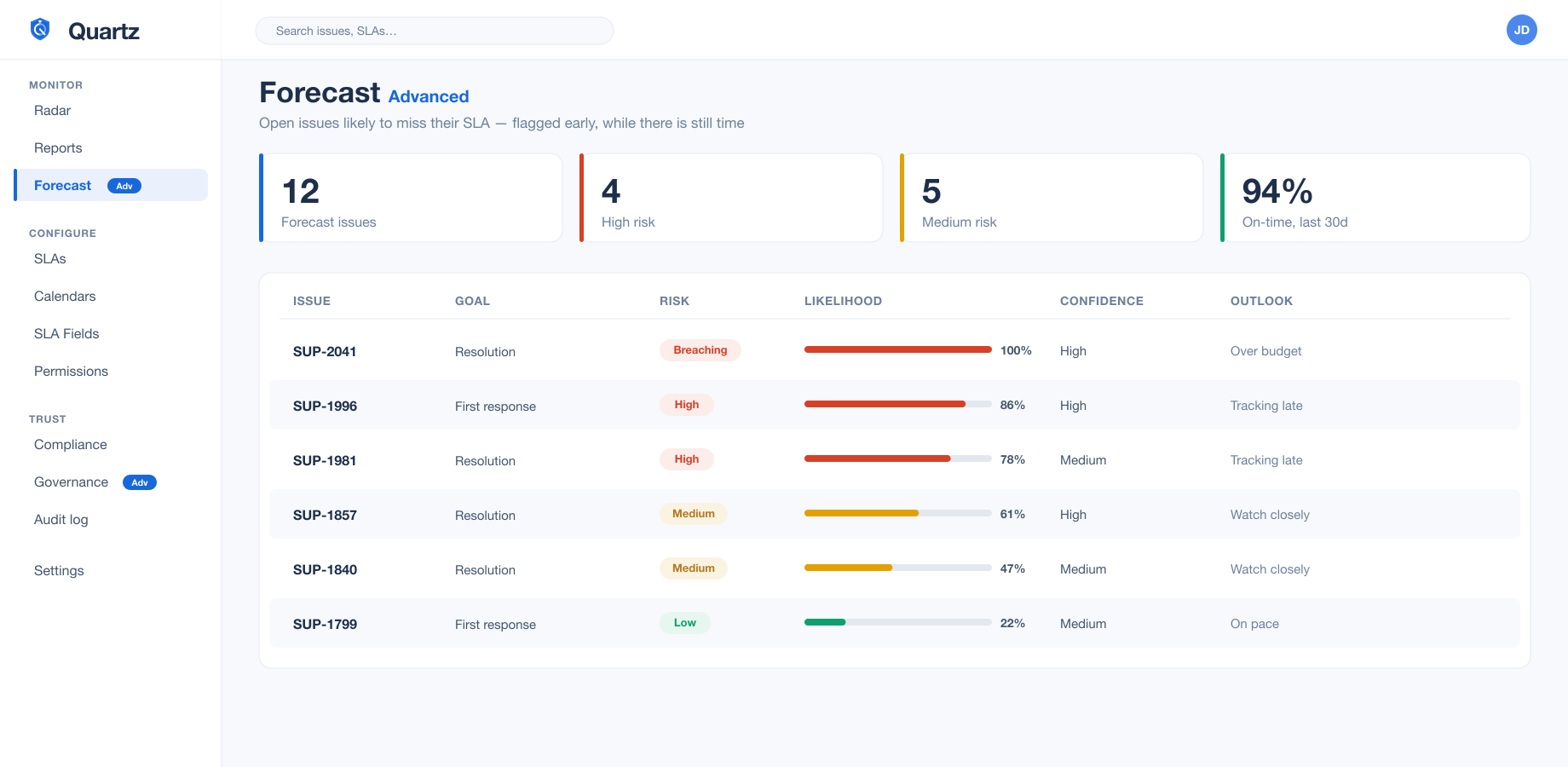This screenshot has width=1568, height=767.
Task: Click the Adv badge next to Forecast
Action: [124, 186]
